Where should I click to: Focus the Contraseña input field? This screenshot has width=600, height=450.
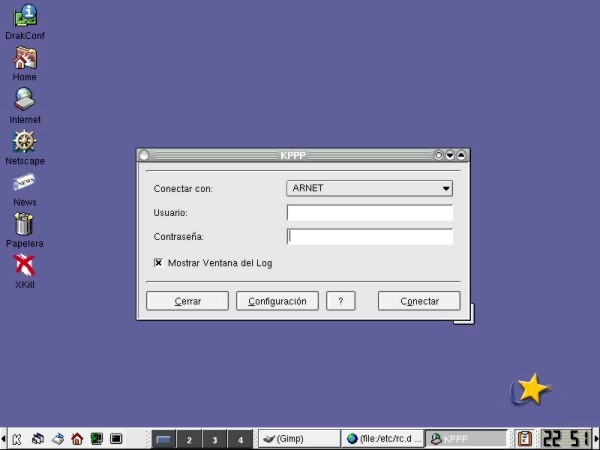(370, 236)
